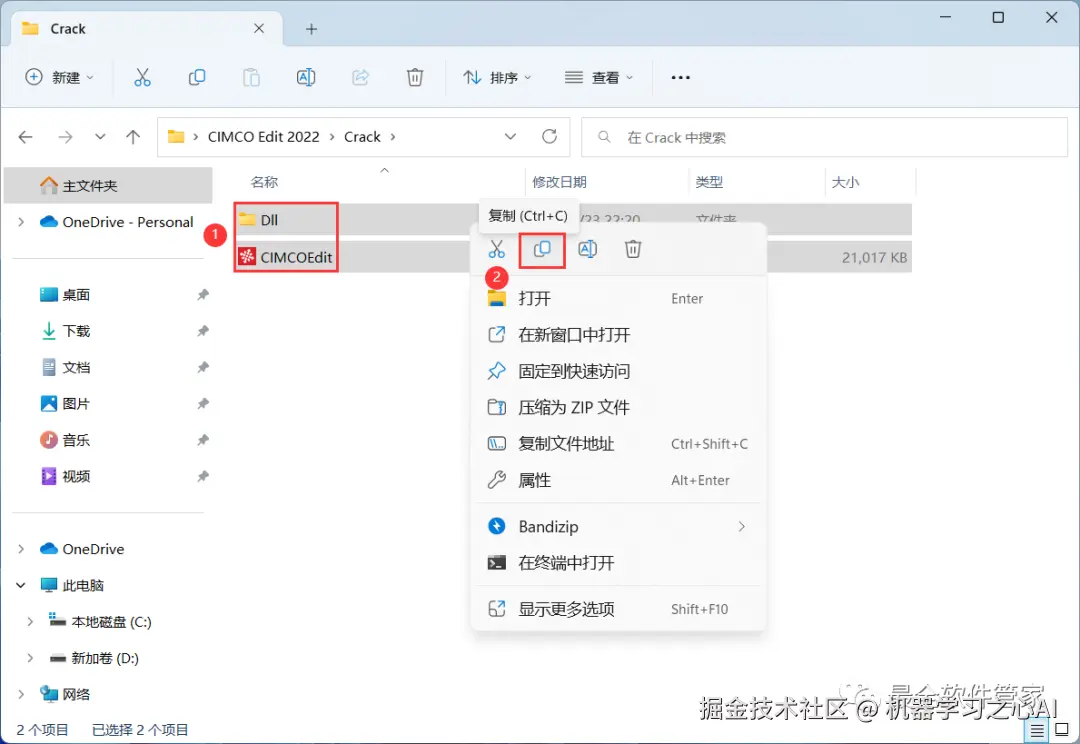Sort by 大小 column header
The height and width of the screenshot is (744, 1080).
click(x=845, y=182)
